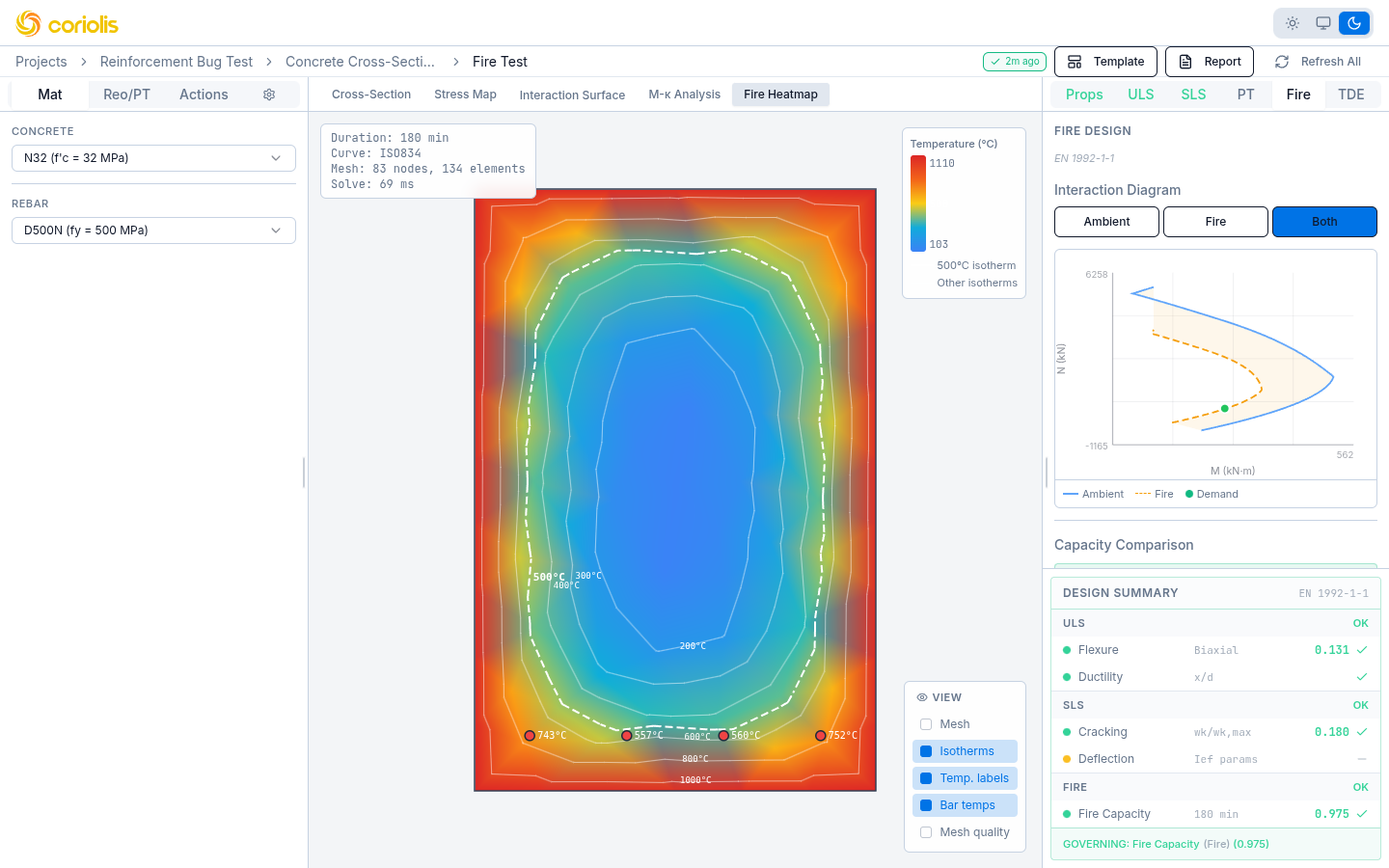The height and width of the screenshot is (868, 1389).
Task: Click Fire Capacity row green checkmark
Action: [1362, 814]
